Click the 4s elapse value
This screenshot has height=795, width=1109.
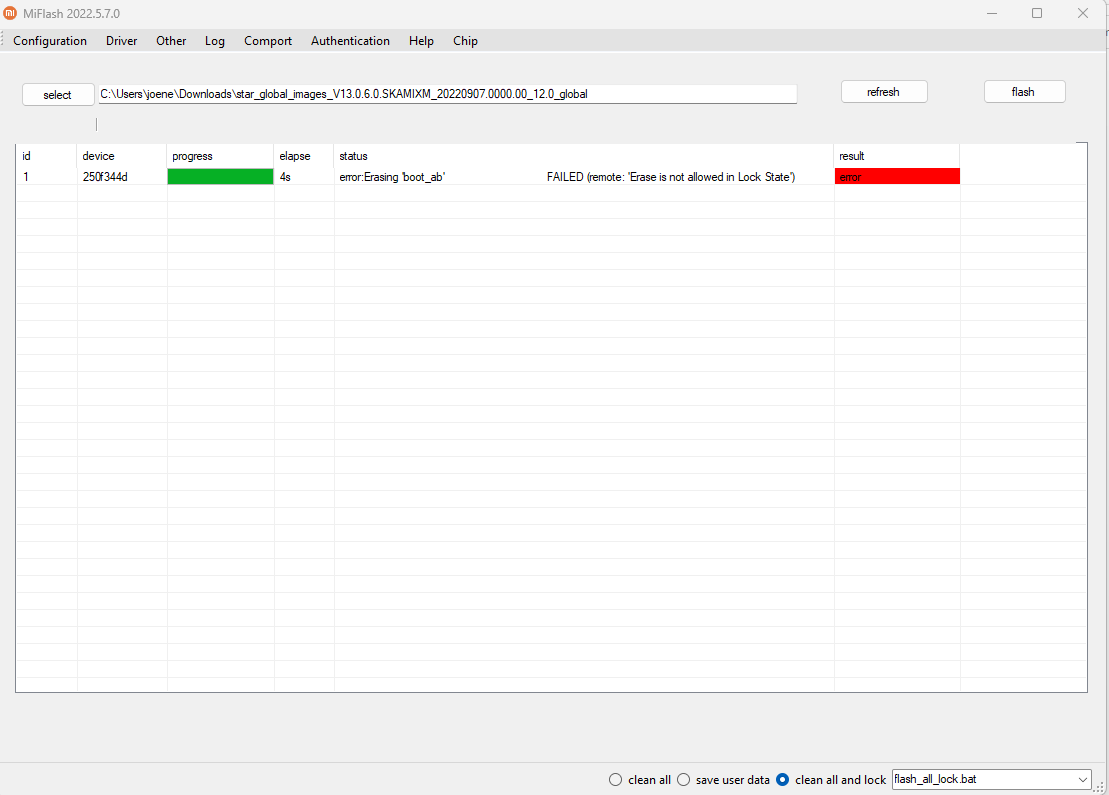tap(285, 177)
